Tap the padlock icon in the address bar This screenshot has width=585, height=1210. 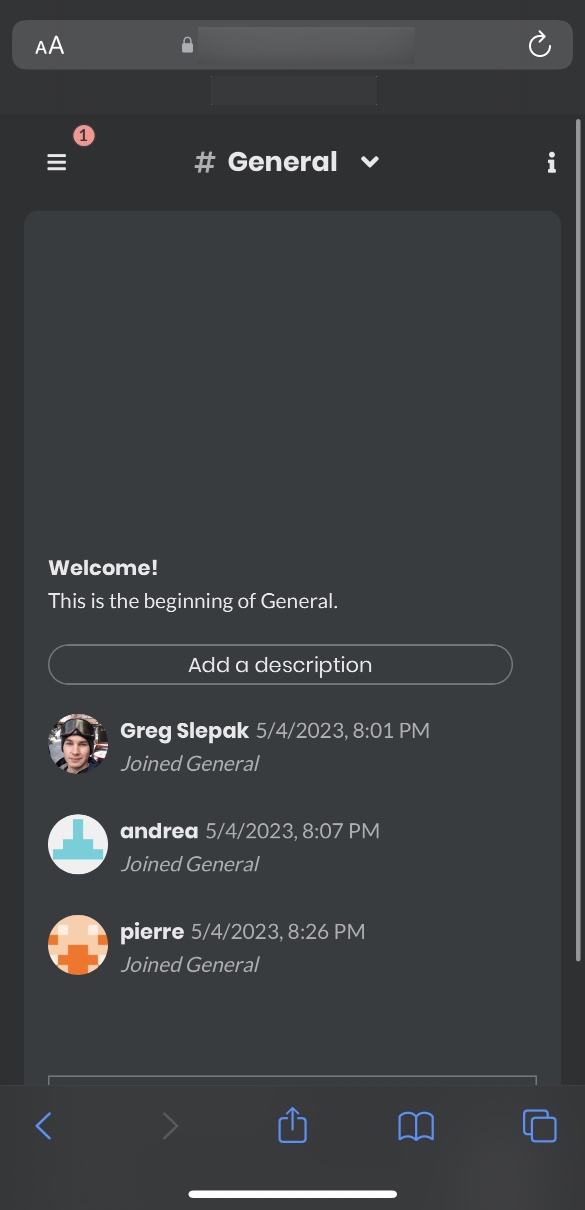point(187,44)
